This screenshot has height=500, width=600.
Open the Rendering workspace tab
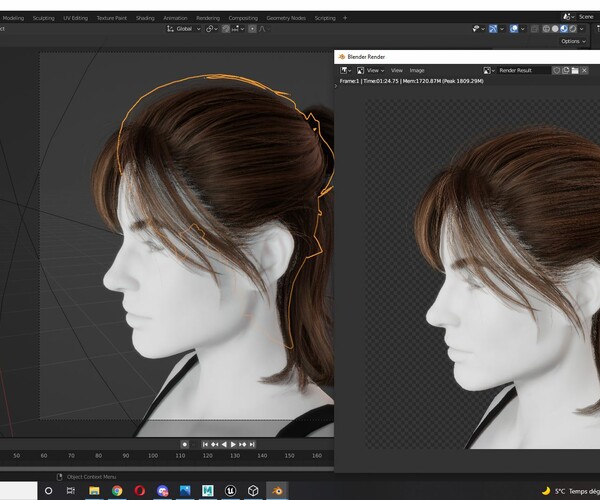[208, 18]
